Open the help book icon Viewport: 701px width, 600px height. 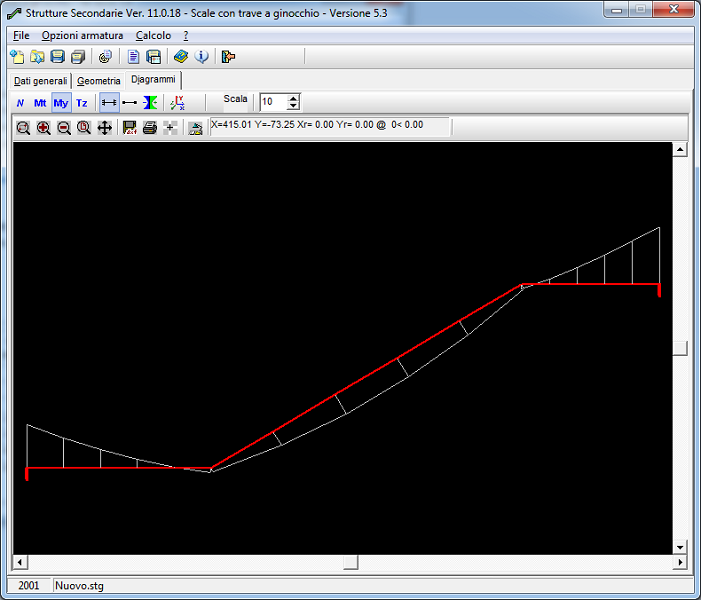point(181,57)
